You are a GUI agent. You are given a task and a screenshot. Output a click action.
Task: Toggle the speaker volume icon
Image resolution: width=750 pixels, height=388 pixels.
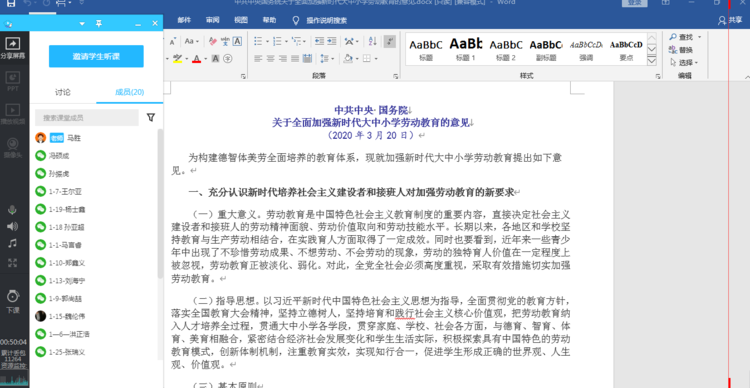point(12,226)
